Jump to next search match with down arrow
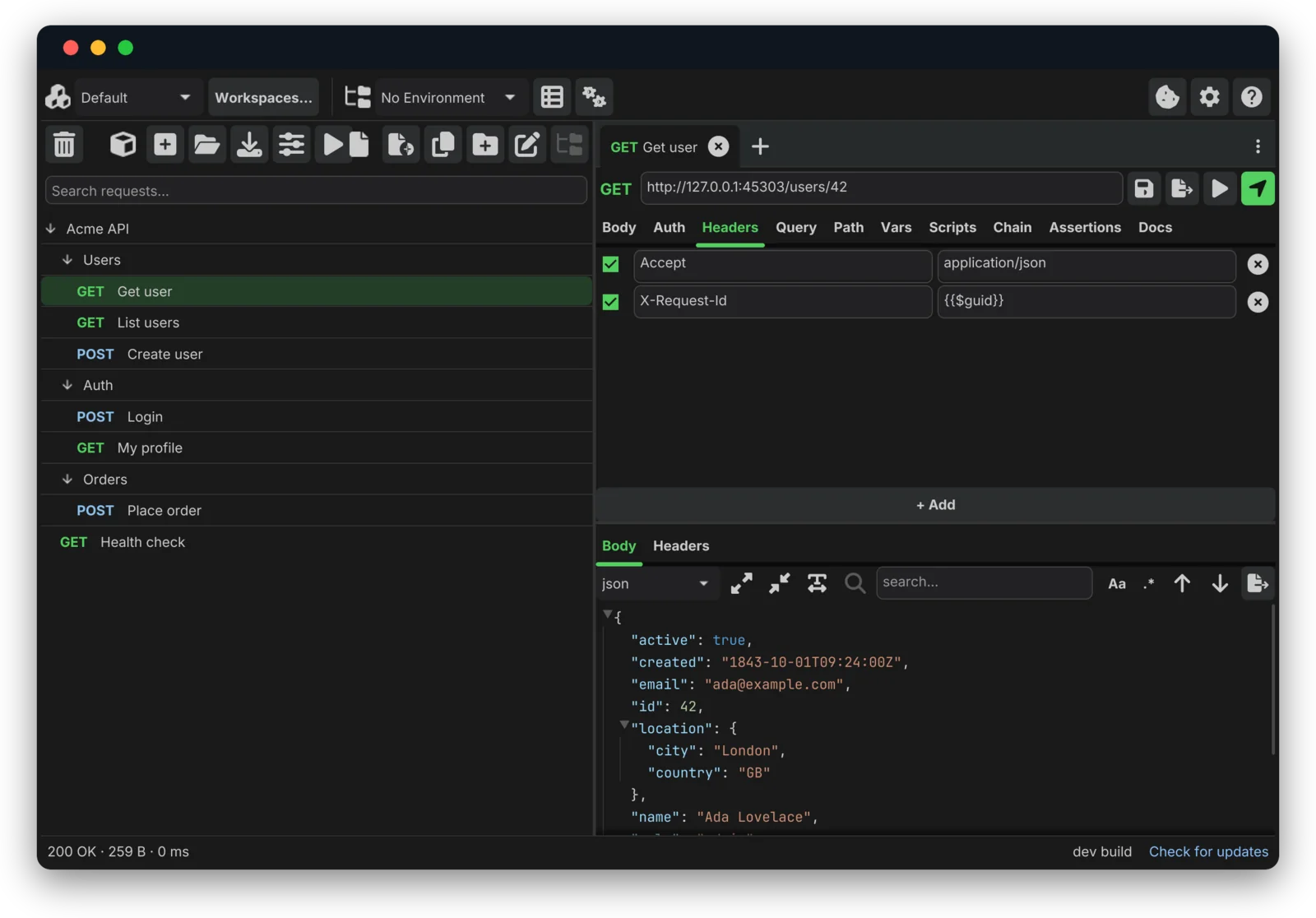 click(x=1220, y=583)
